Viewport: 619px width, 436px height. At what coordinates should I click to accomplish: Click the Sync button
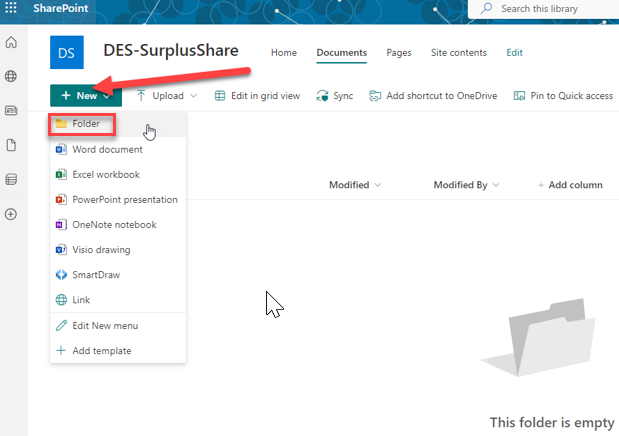335,96
